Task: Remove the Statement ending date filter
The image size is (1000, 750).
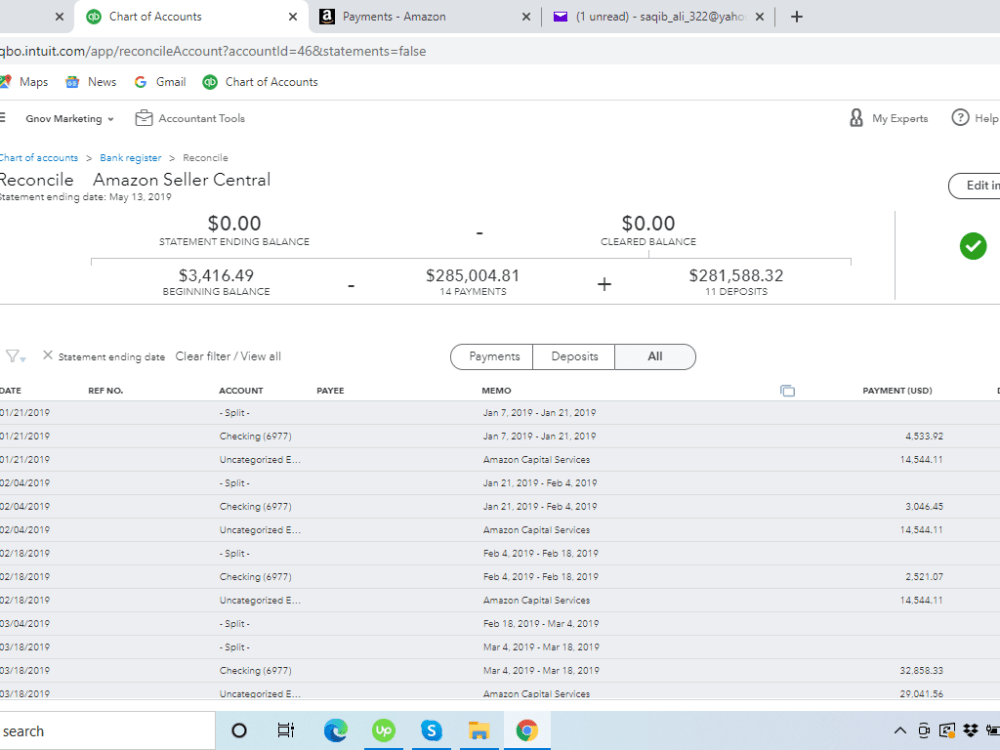Action: [x=47, y=355]
